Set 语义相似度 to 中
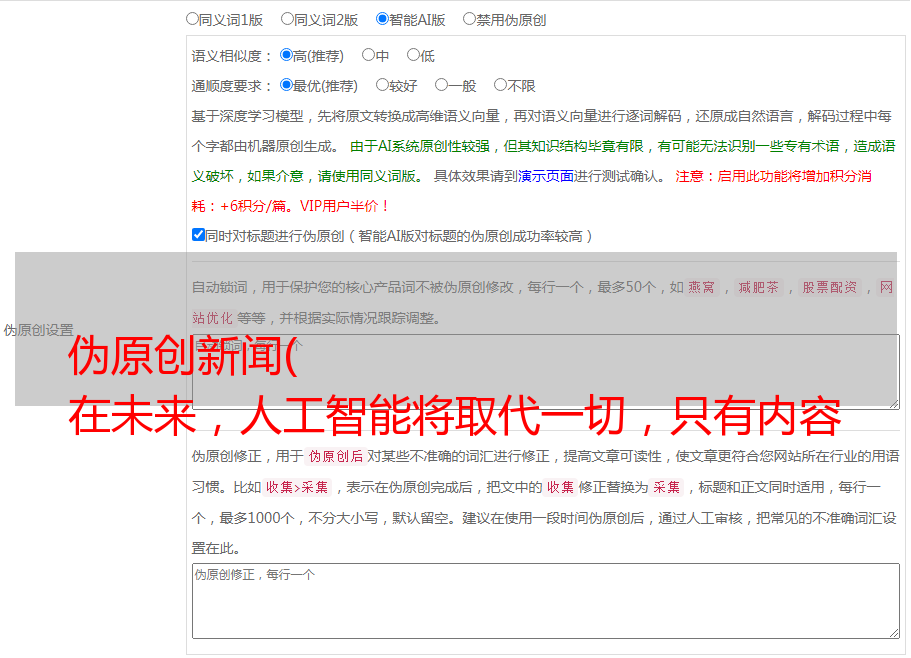Viewport: 911px width, 658px height. (368, 55)
